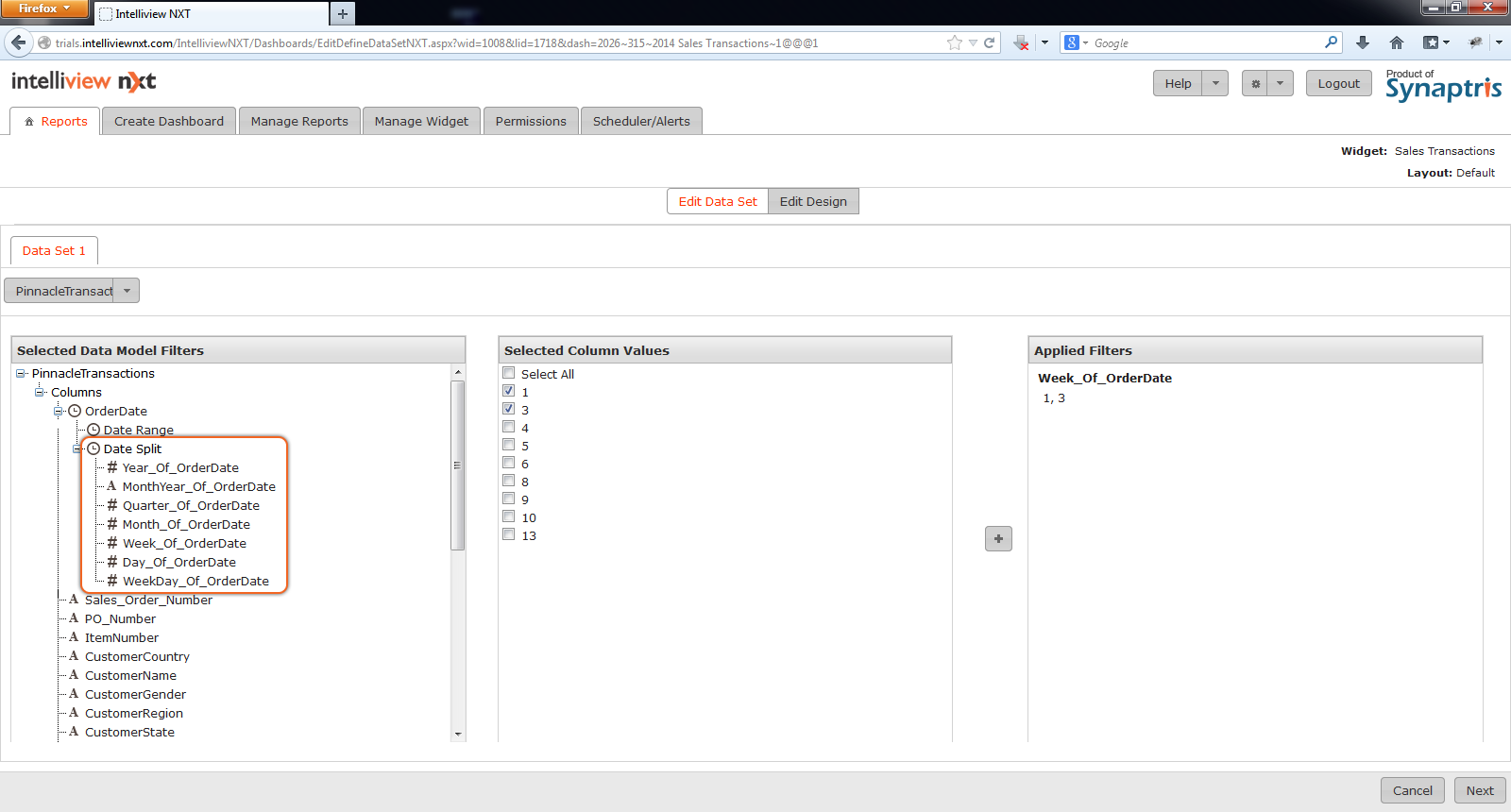Image resolution: width=1511 pixels, height=812 pixels.
Task: Click the Date Range clock item
Action: [x=138, y=430]
